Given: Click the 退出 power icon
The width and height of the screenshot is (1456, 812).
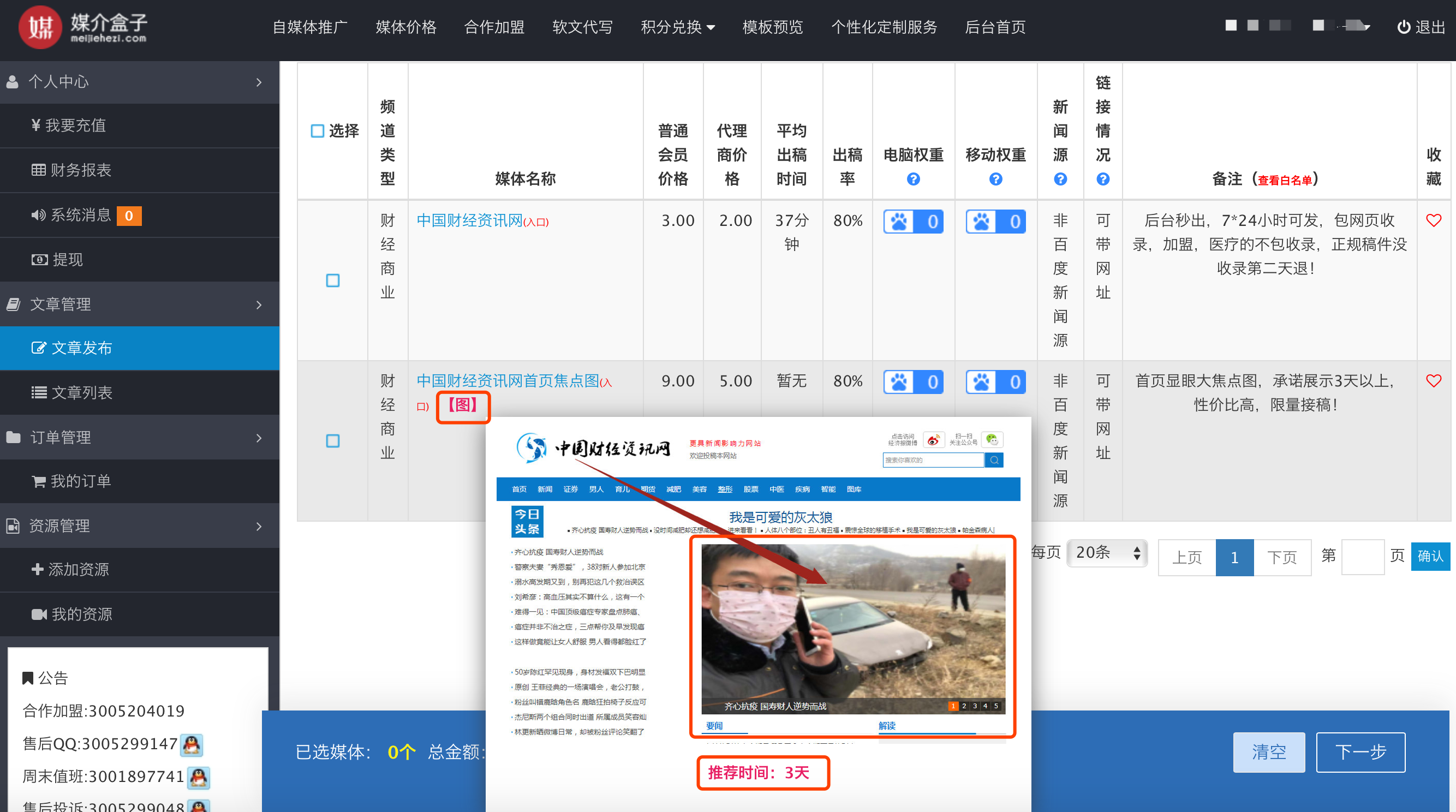Looking at the screenshot, I should [1403, 27].
